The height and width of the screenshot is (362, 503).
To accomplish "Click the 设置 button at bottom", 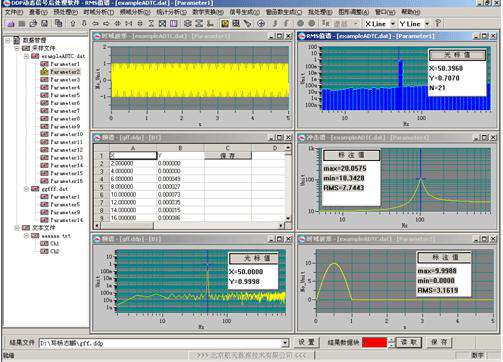I will click(306, 342).
